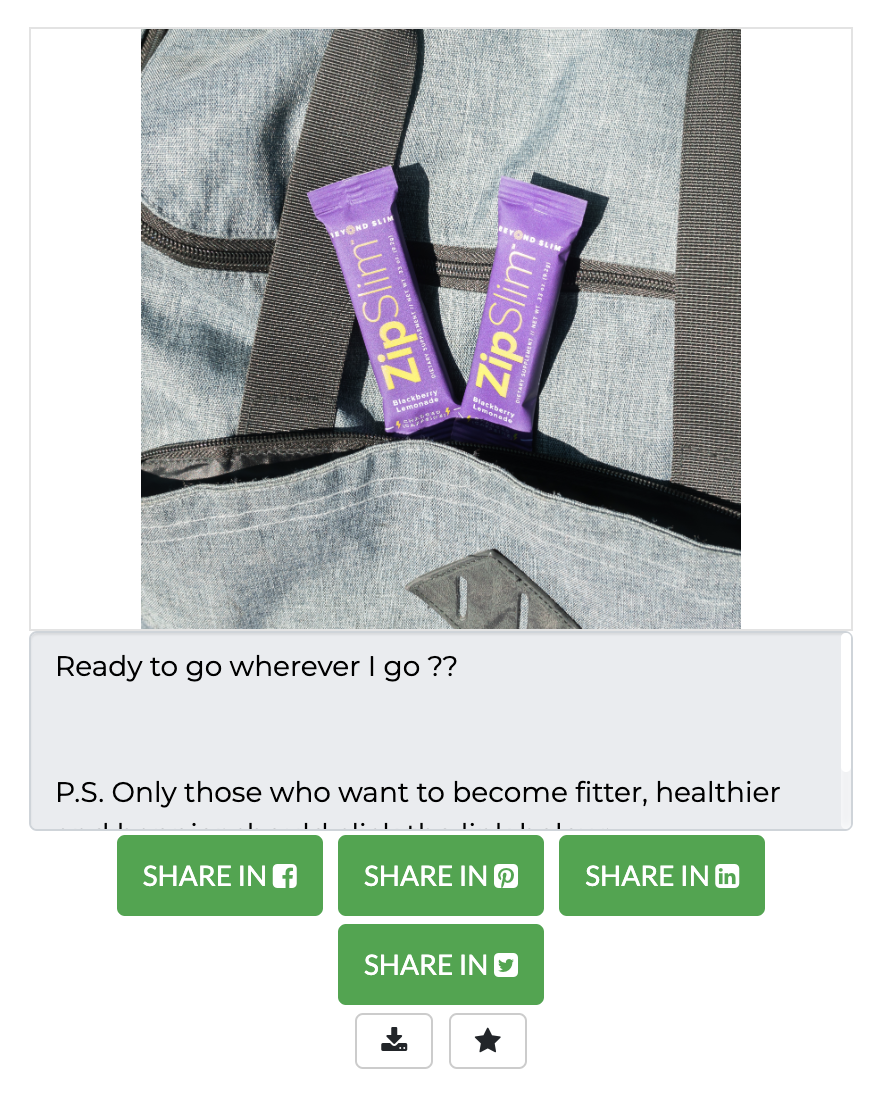Click the Pinterest logo icon
872x1100 pixels.
click(x=506, y=876)
